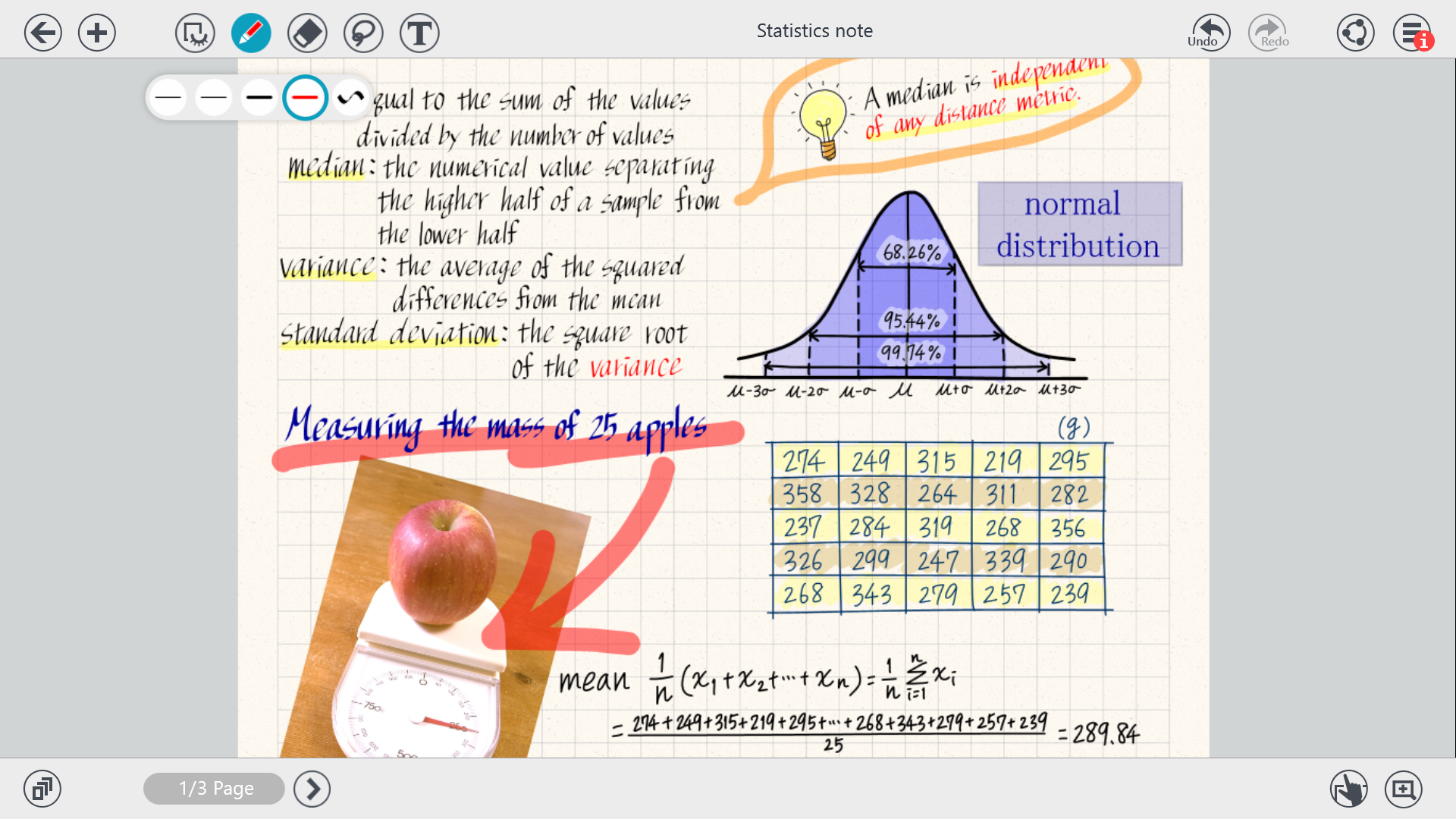1456x819 pixels.
Task: Choose the wavy calligraphy pen preset
Action: (350, 97)
